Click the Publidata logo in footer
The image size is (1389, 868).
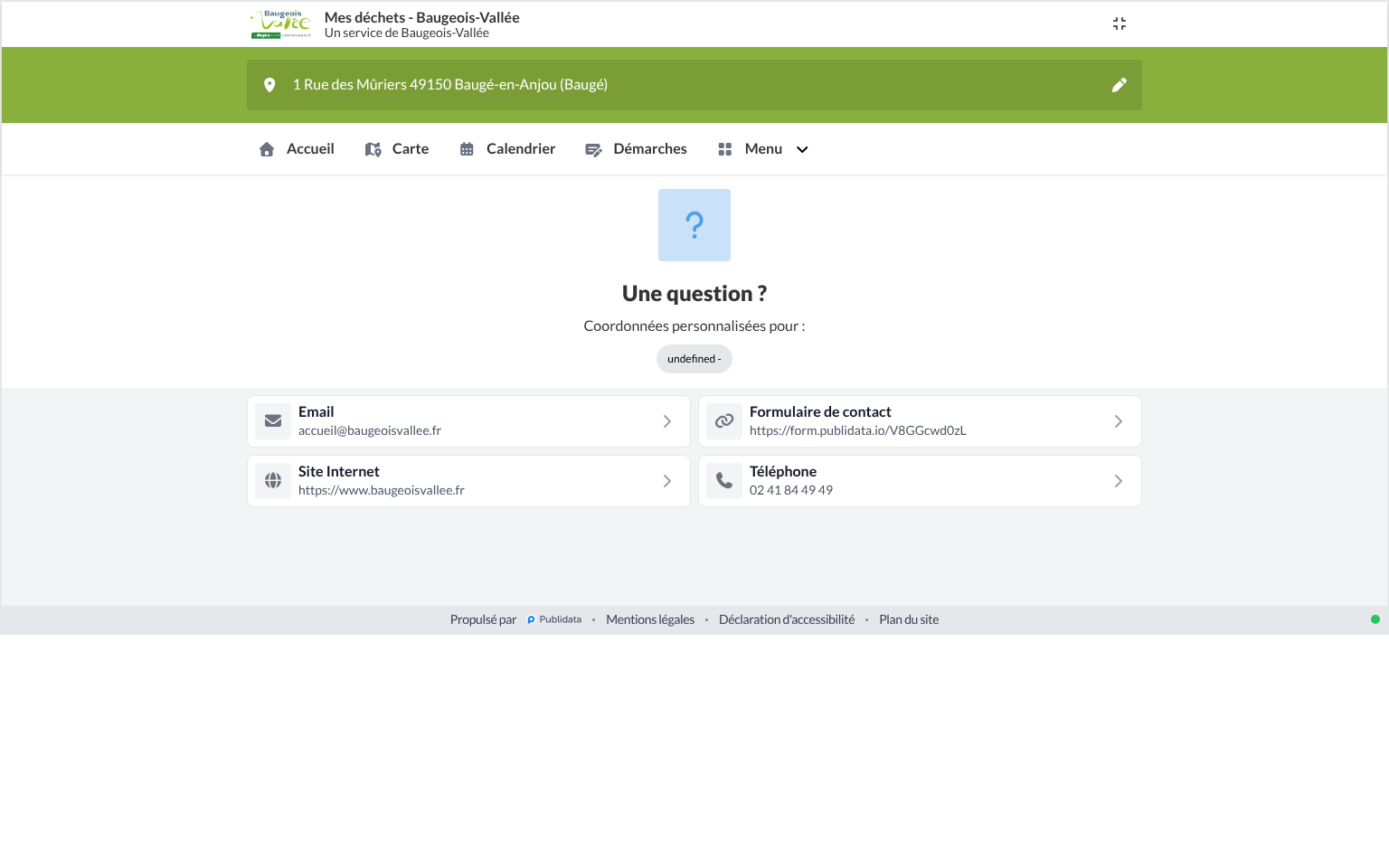554,620
